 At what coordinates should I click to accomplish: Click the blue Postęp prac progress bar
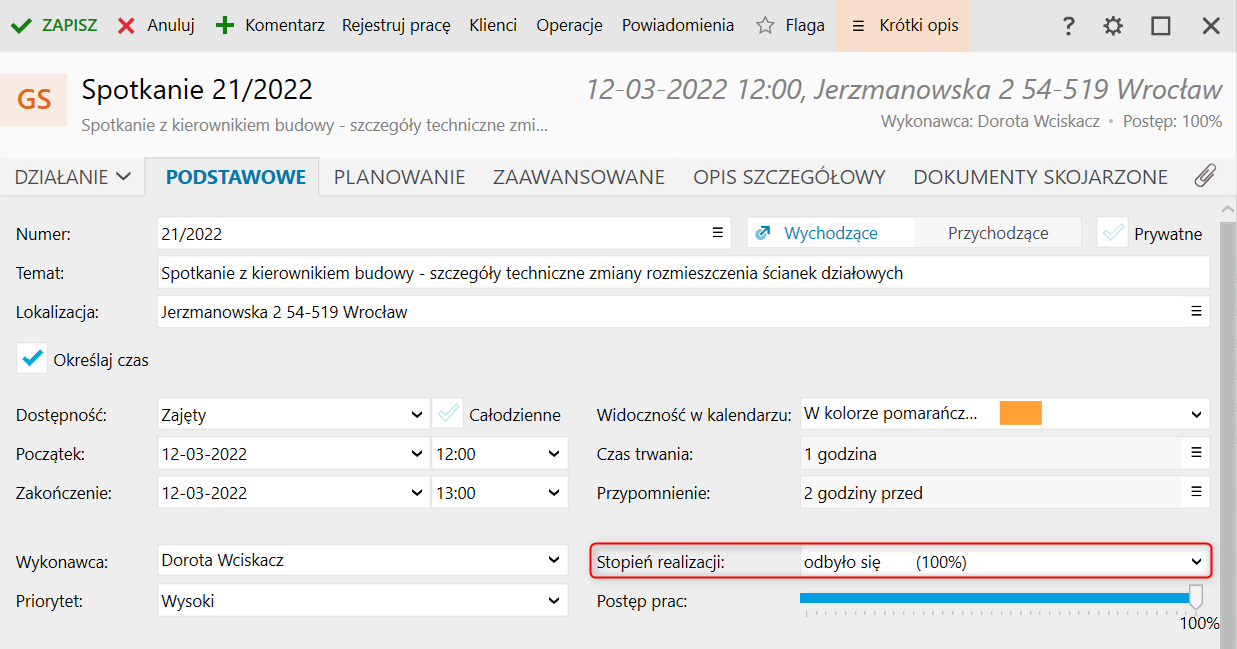click(x=994, y=598)
